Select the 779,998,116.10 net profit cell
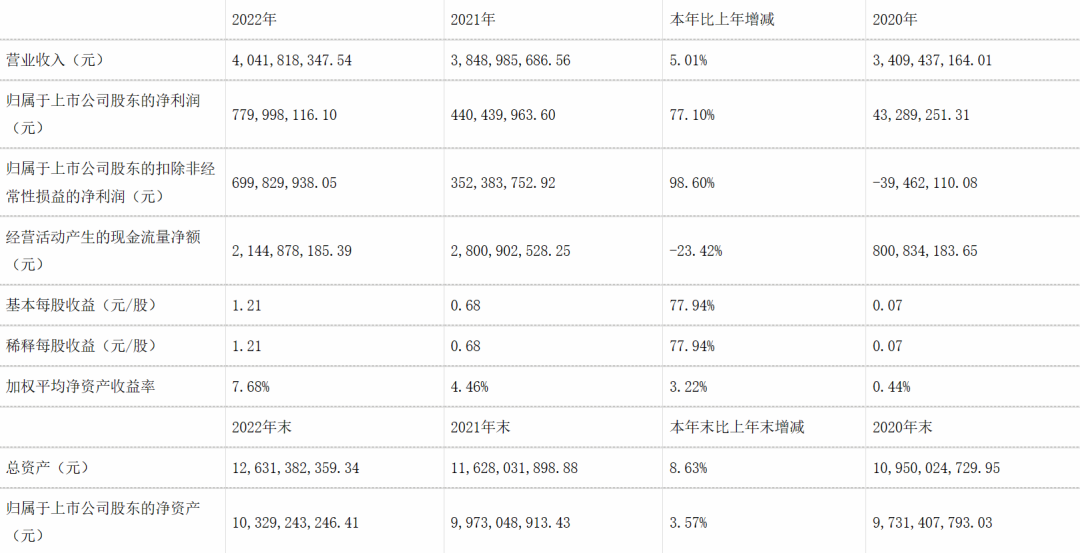The width and height of the screenshot is (1080, 553). (283, 115)
